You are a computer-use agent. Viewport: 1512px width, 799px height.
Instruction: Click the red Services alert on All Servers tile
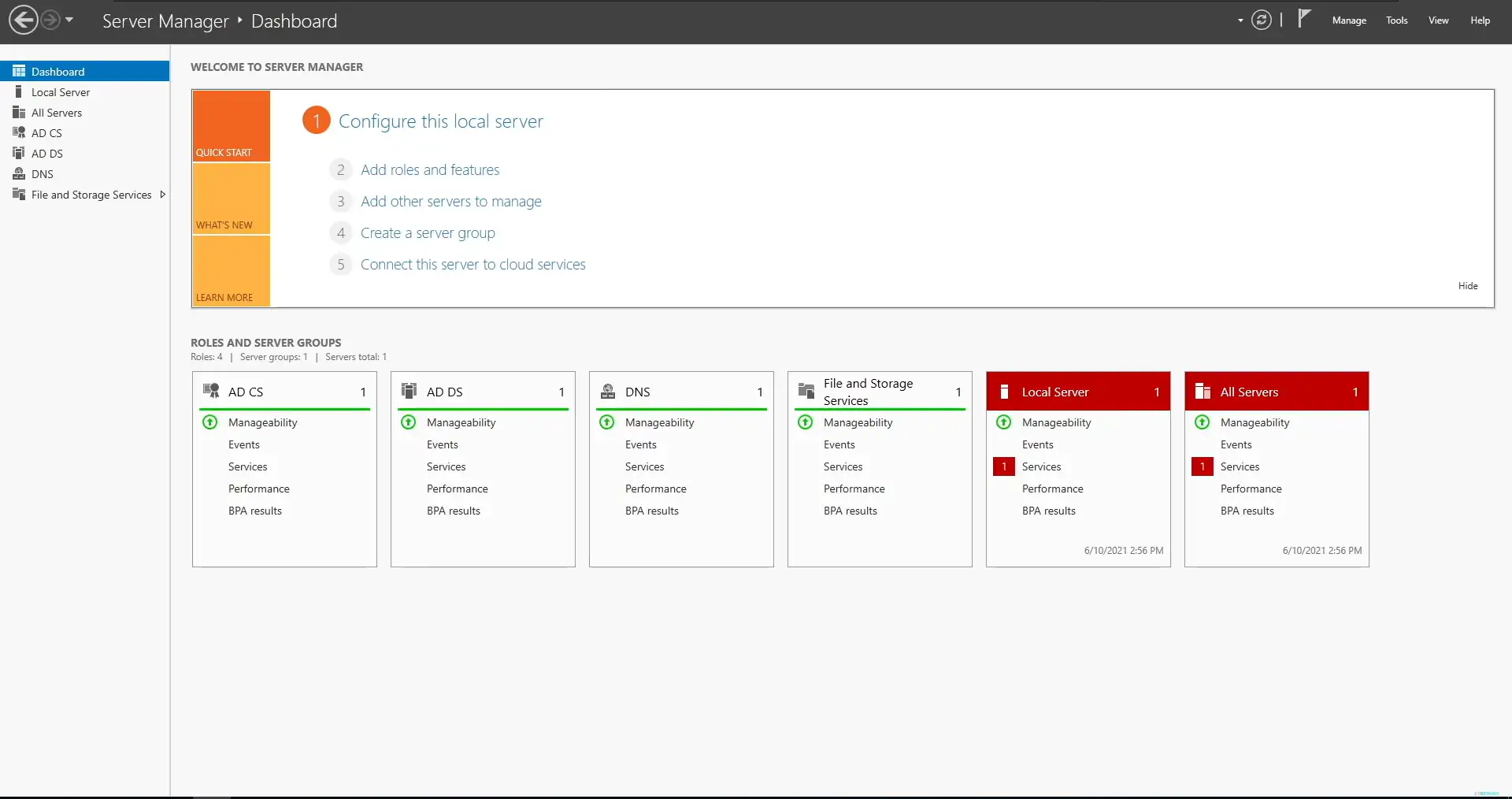pos(1203,466)
